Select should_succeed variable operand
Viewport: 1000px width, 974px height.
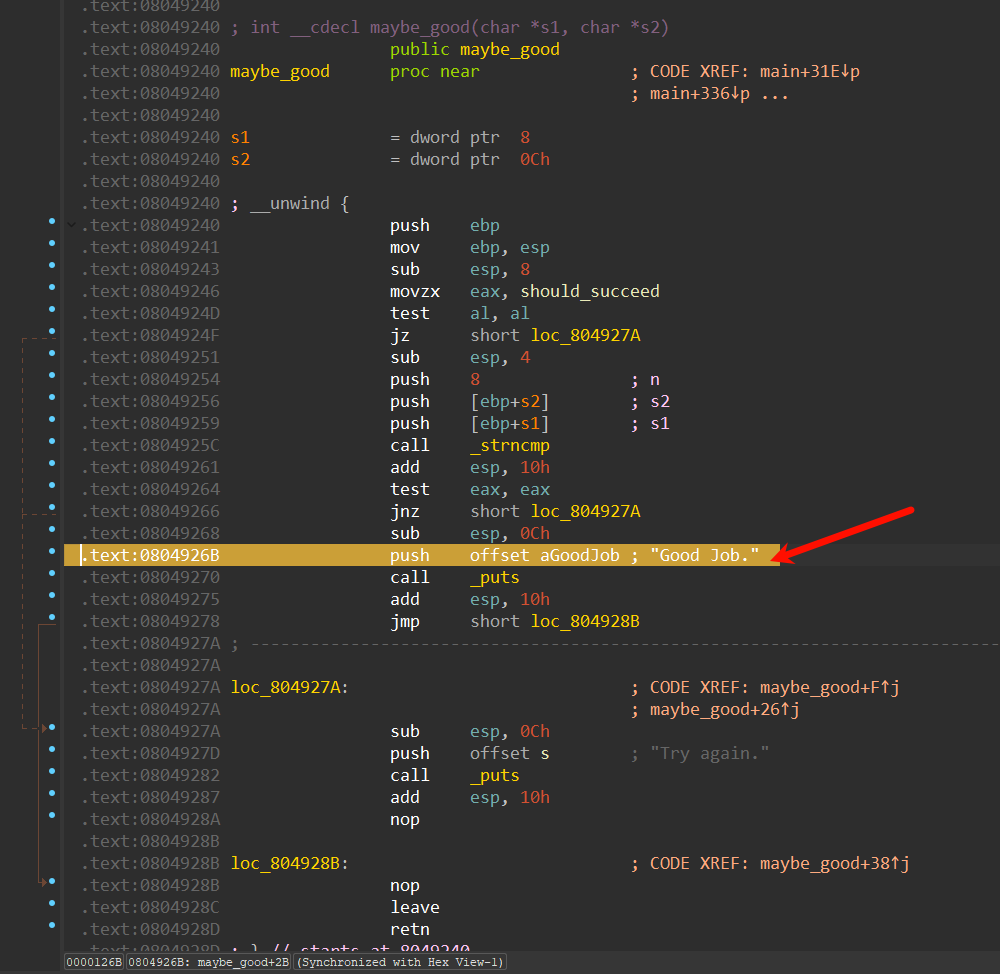point(590,291)
